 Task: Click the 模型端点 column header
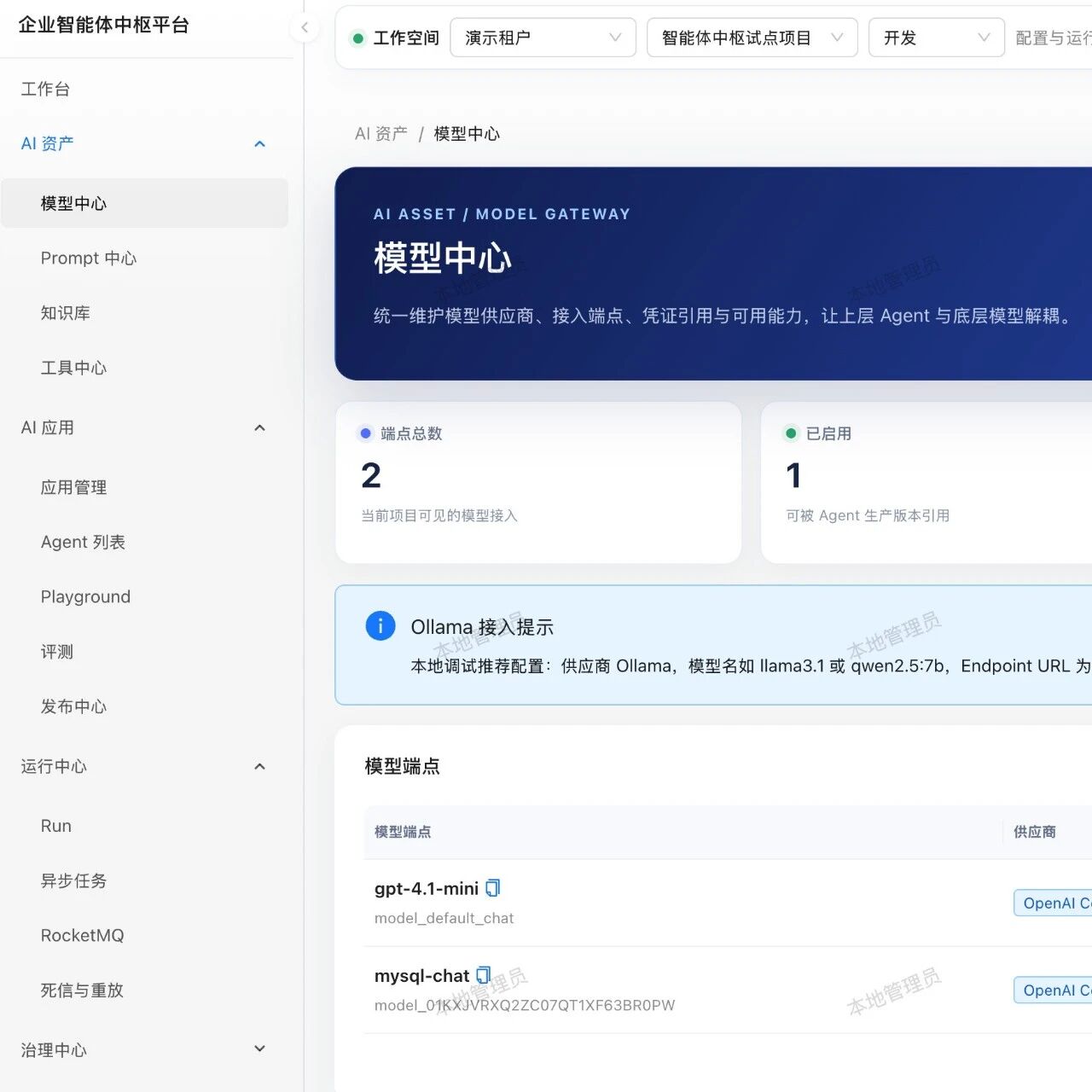click(x=403, y=832)
